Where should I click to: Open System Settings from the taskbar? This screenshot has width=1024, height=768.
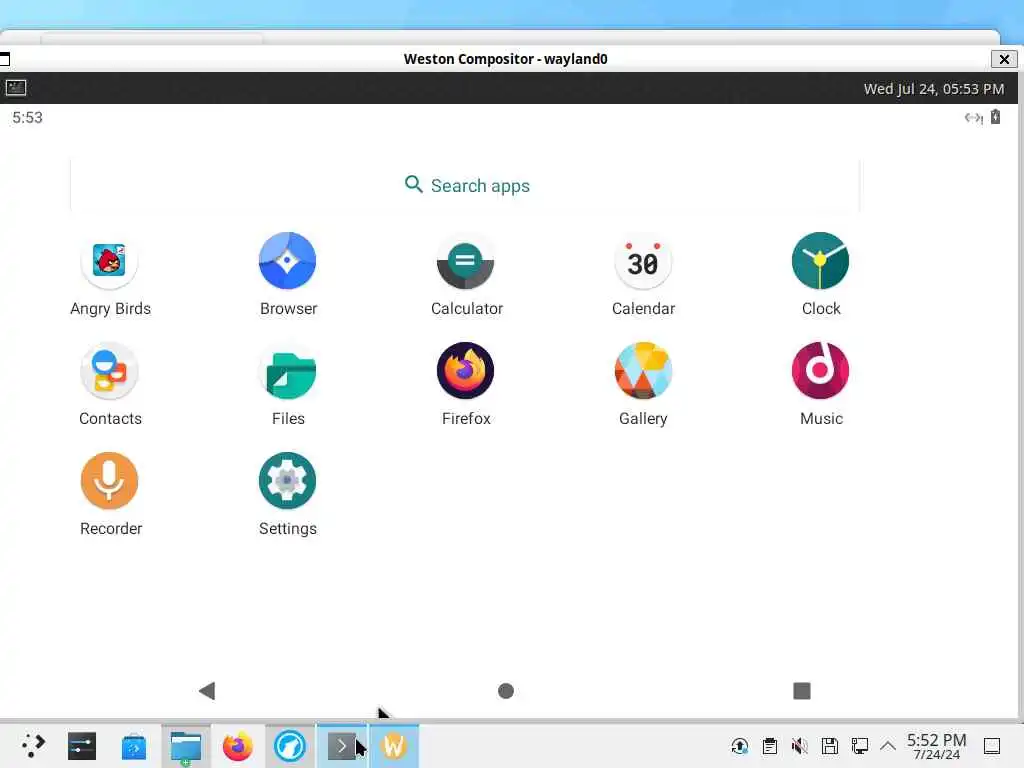tap(82, 746)
